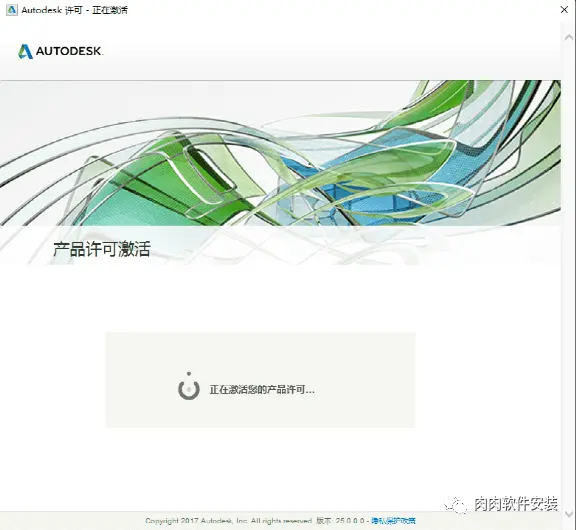Click the Autodesk app icon in title bar

(12, 10)
